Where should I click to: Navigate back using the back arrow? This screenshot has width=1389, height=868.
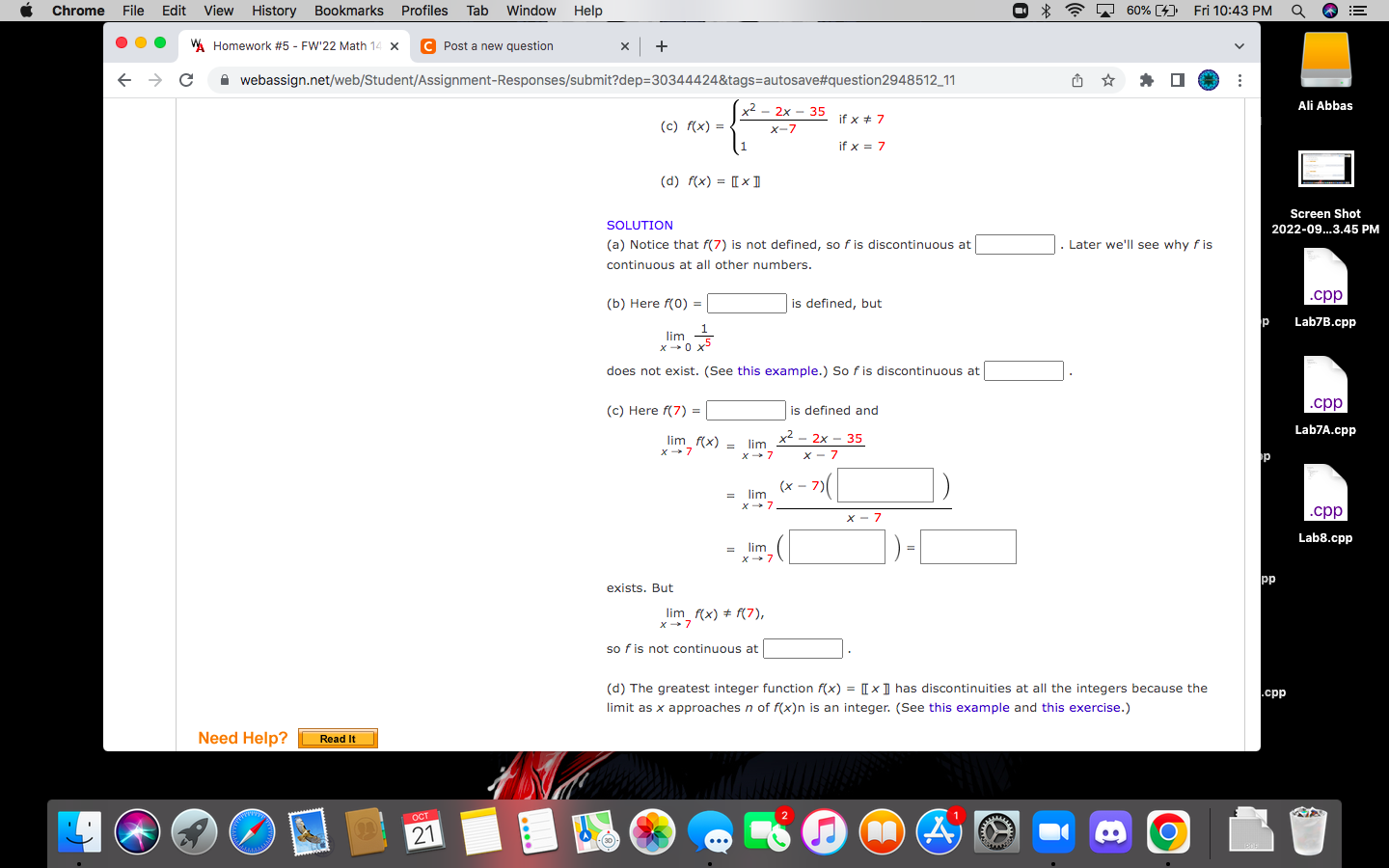point(124,80)
